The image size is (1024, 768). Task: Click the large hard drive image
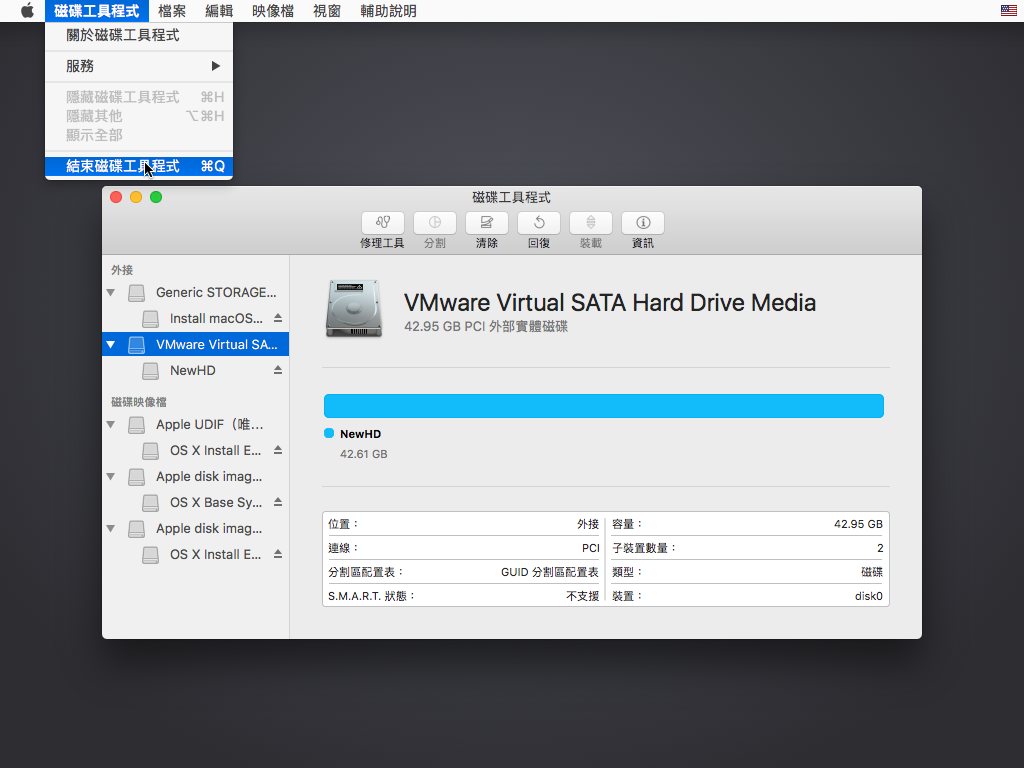click(x=354, y=309)
